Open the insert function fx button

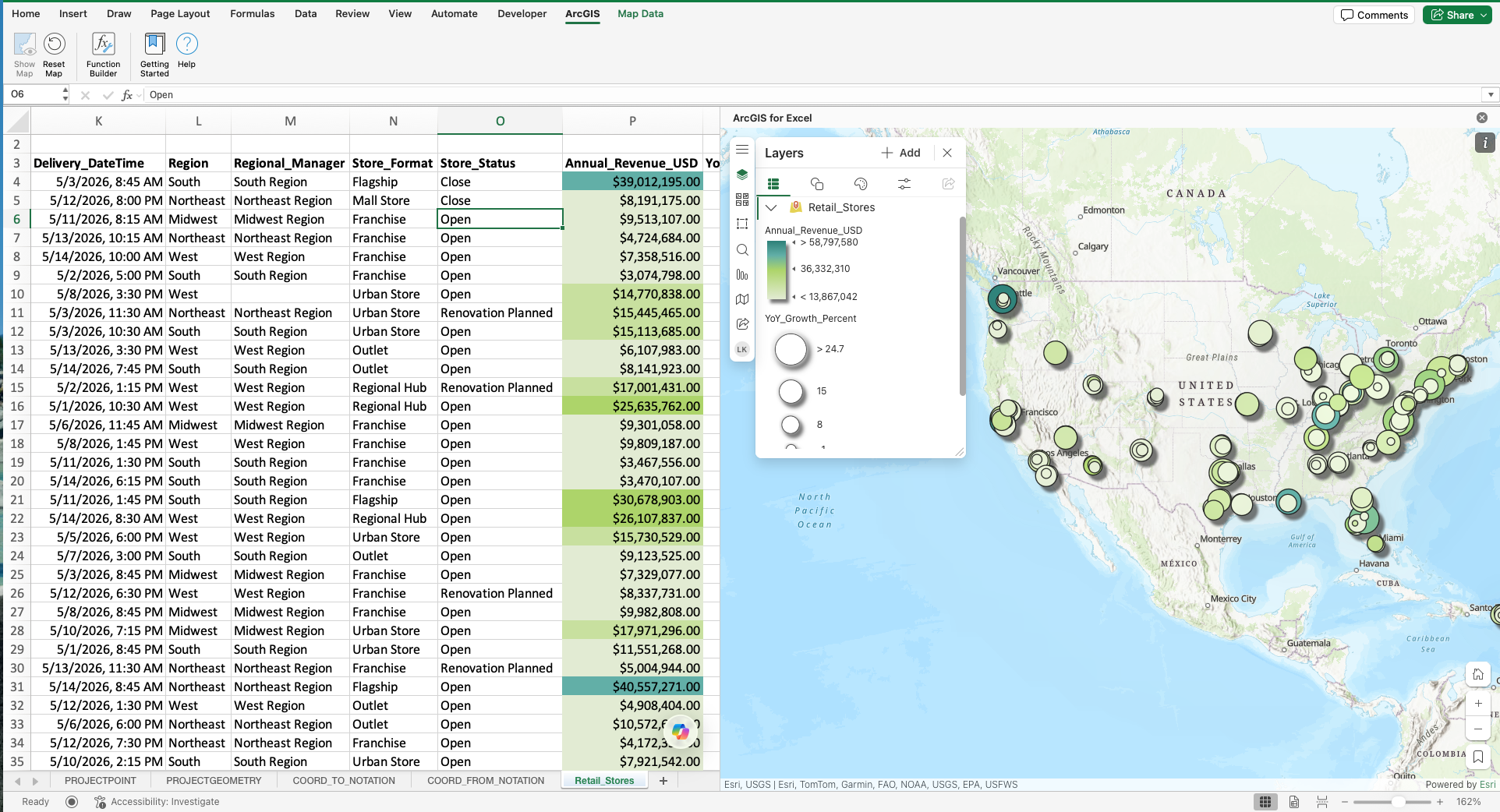pyautogui.click(x=127, y=95)
